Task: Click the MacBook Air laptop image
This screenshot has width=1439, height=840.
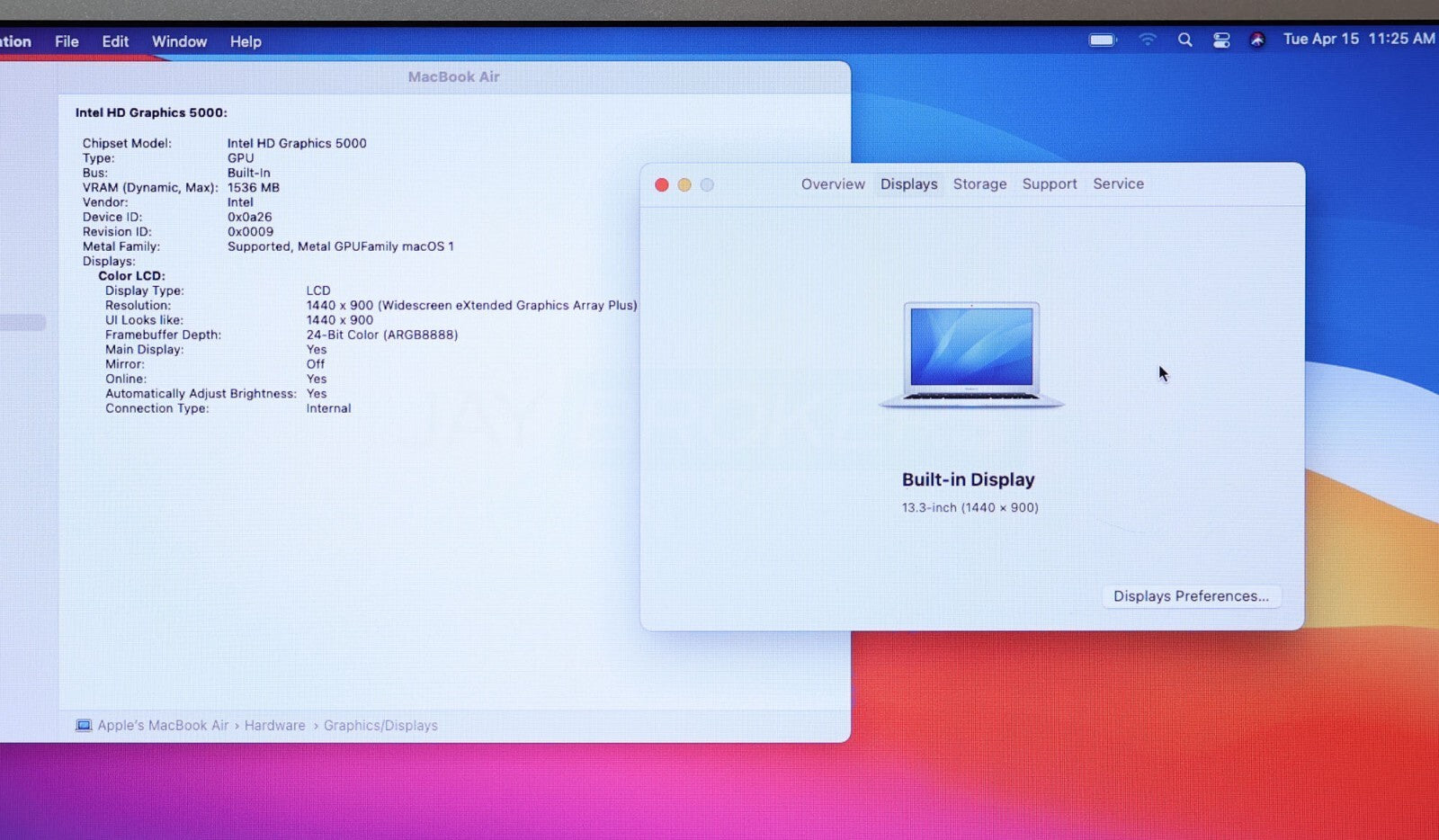Action: (971, 355)
